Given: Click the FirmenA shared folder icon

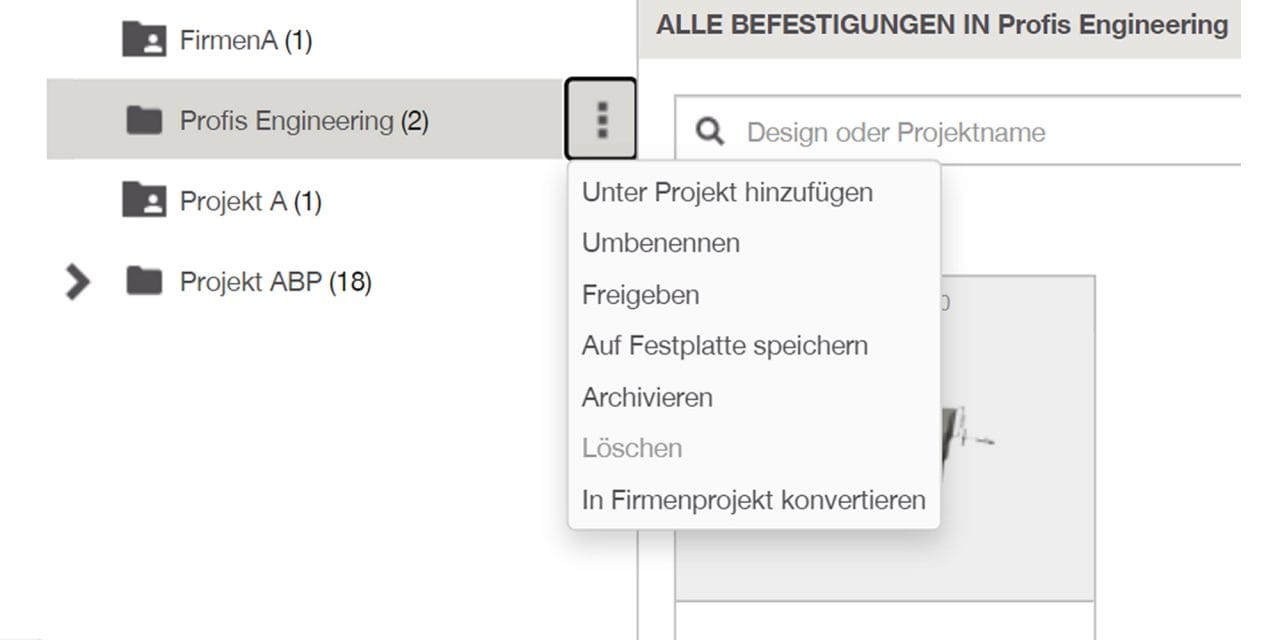Looking at the screenshot, I should (144, 40).
